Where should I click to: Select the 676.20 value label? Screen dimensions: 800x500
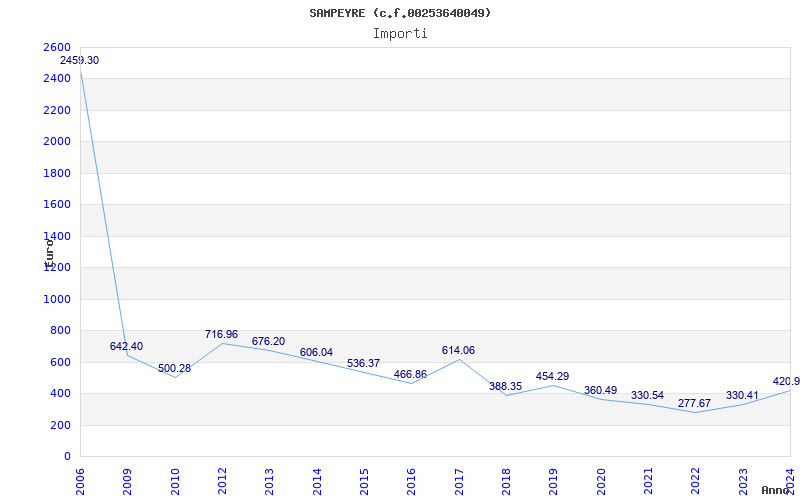point(268,341)
